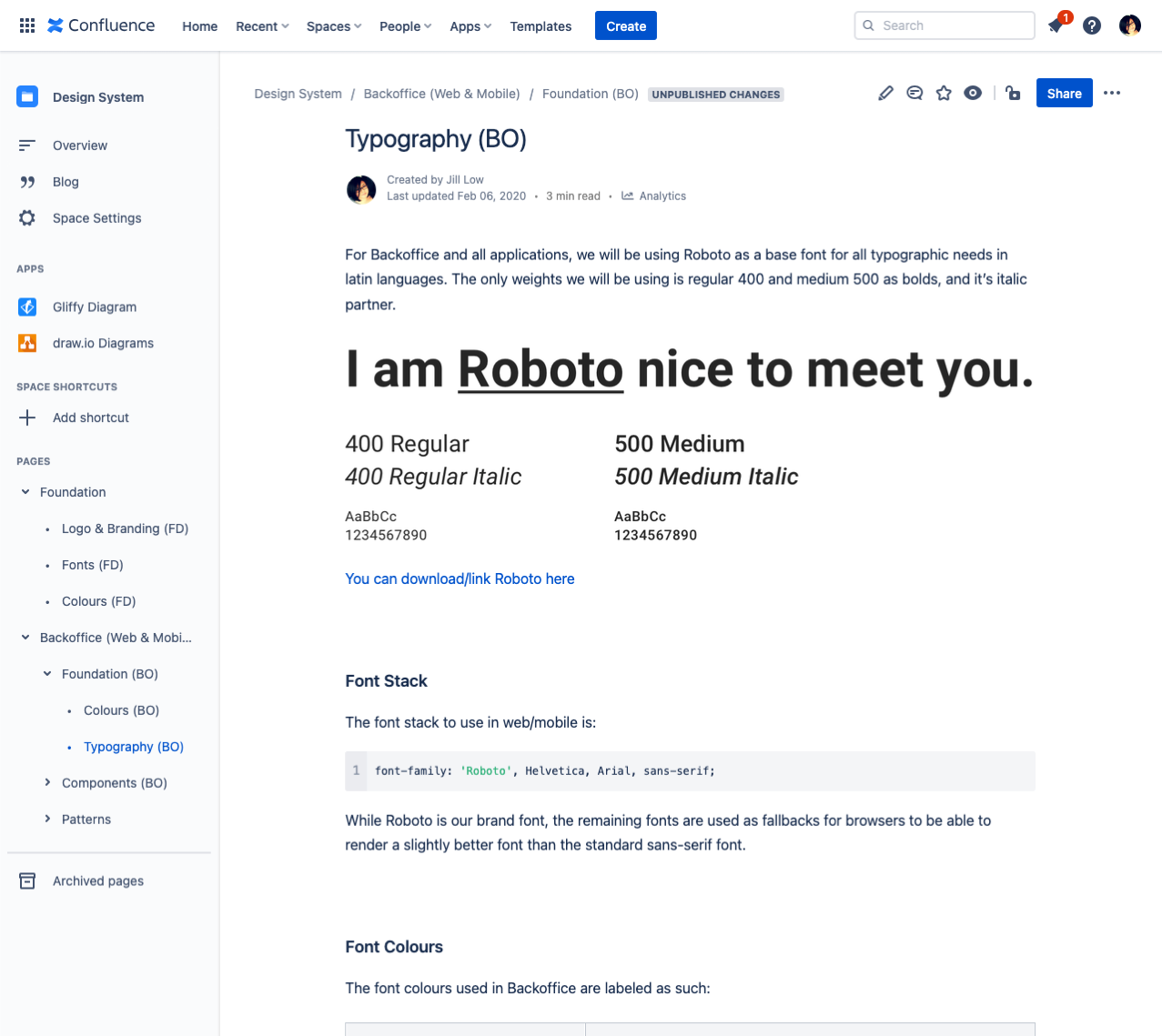Image resolution: width=1162 pixels, height=1036 pixels.
Task: Open Overview in the sidebar
Action: (80, 146)
